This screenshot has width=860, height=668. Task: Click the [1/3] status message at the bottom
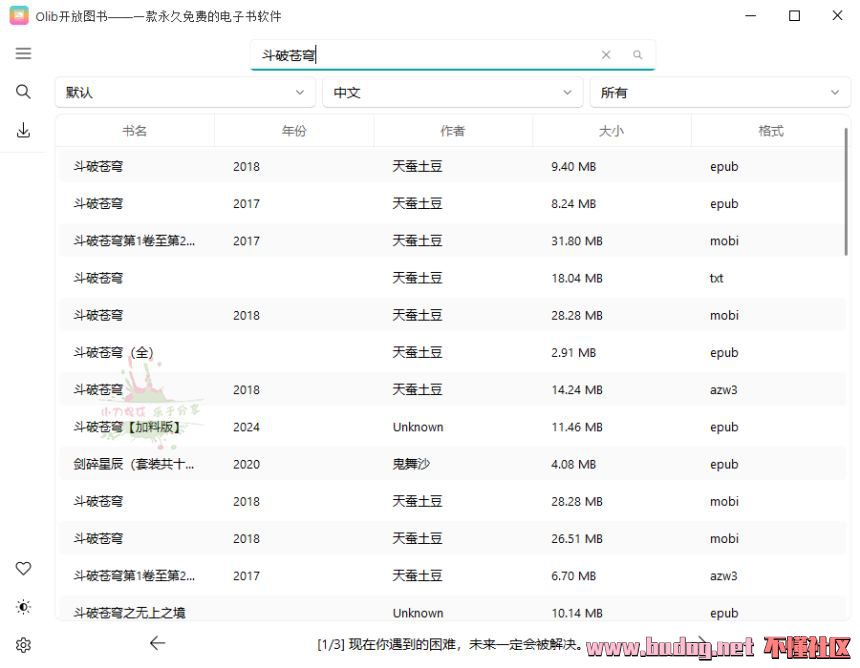(x=450, y=644)
